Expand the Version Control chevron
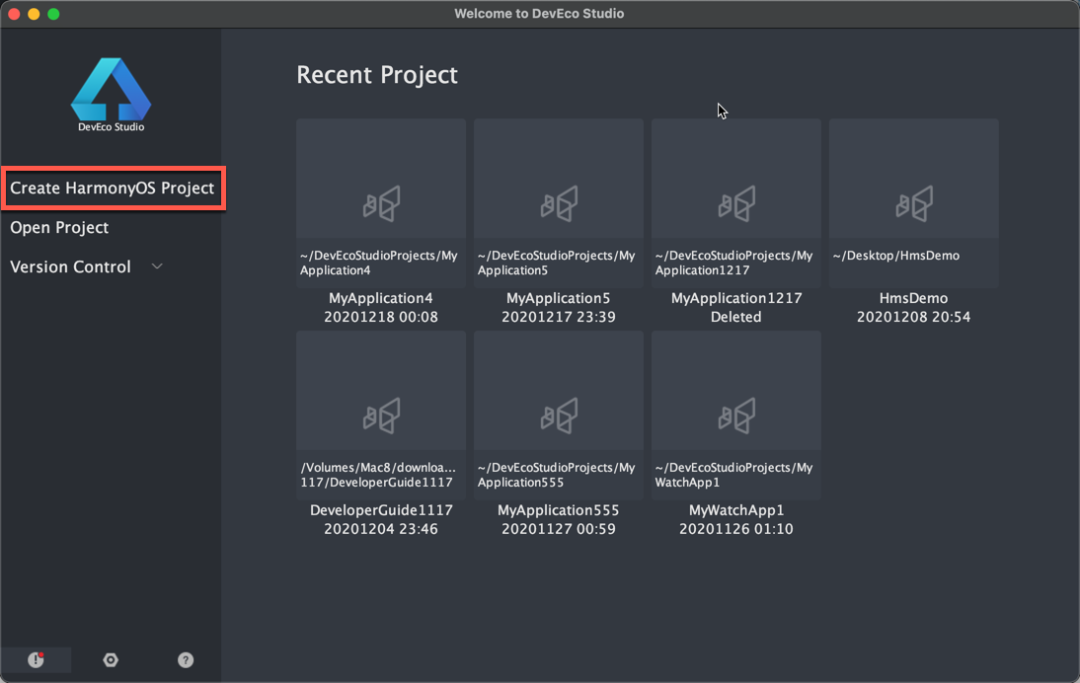 pyautogui.click(x=157, y=266)
